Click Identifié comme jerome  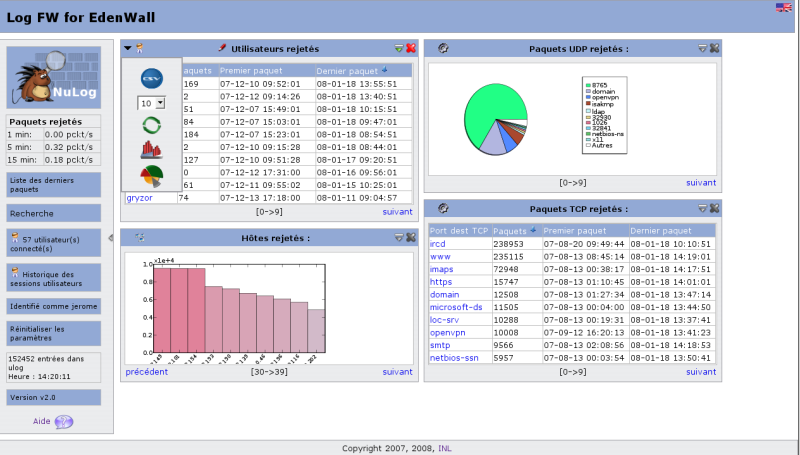(x=54, y=306)
